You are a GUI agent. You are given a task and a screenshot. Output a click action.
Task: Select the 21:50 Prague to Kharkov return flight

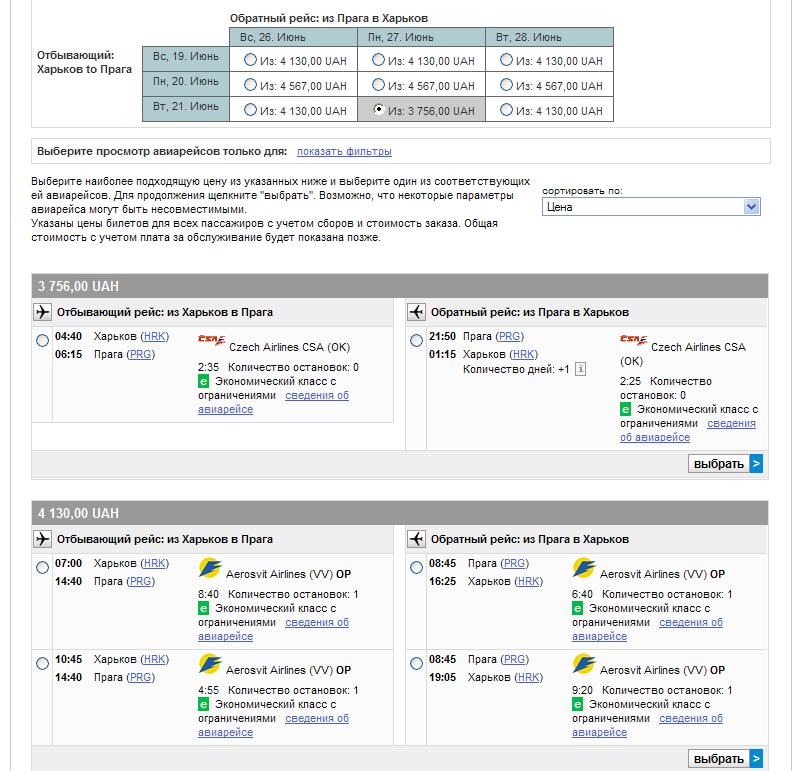click(416, 341)
